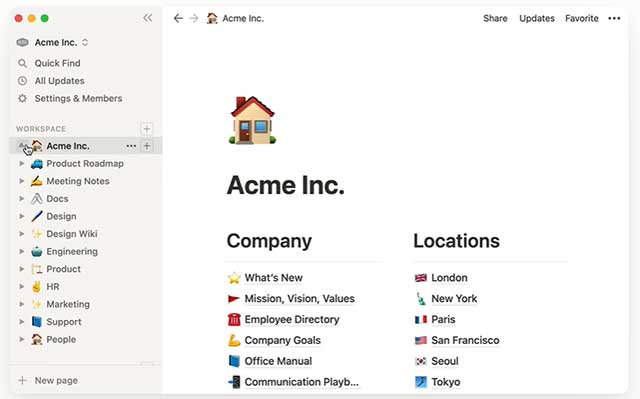
Task: Click the Marketing sparkle icon
Action: (37, 304)
